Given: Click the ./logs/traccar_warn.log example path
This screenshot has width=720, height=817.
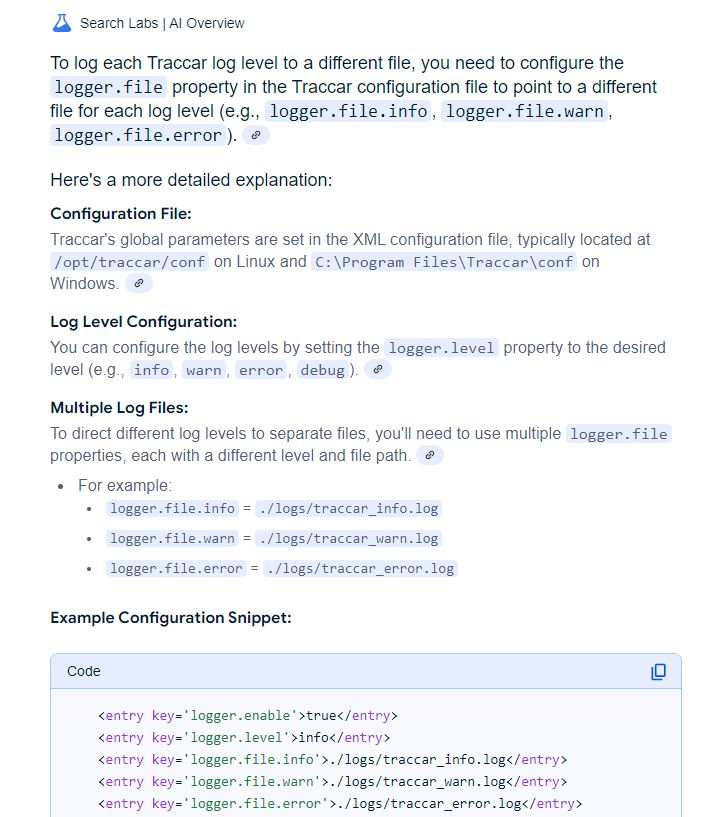Looking at the screenshot, I should tap(348, 539).
